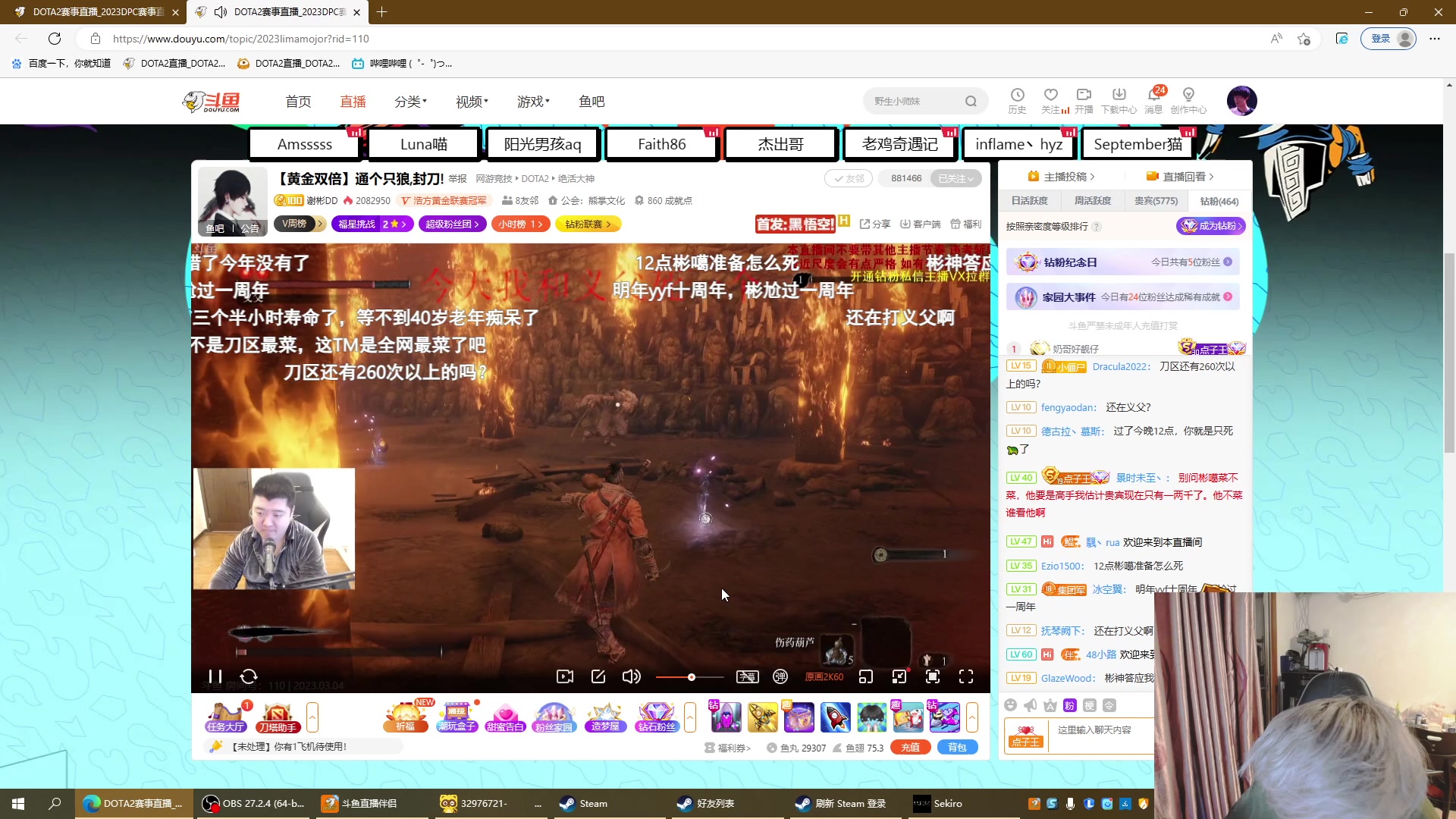This screenshot has height=819, width=1456.
Task: Mute the player volume
Action: 631,676
